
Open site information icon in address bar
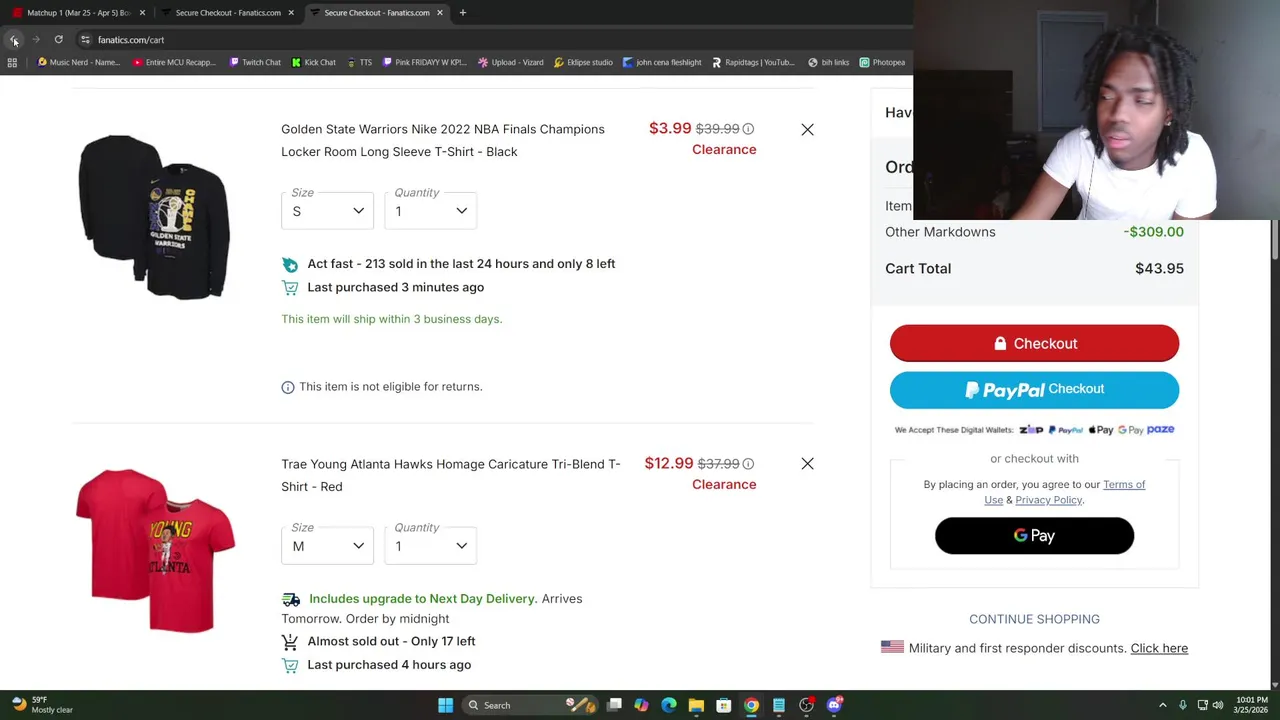(85, 40)
